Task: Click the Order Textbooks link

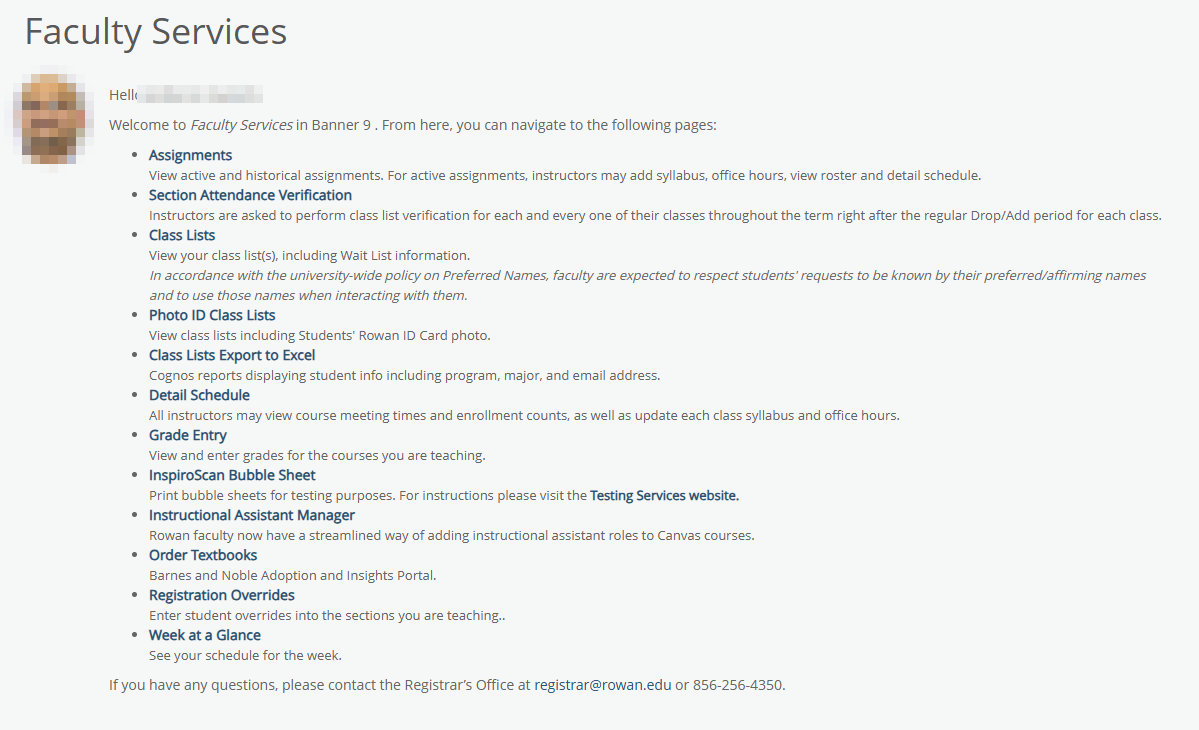Action: tap(203, 555)
